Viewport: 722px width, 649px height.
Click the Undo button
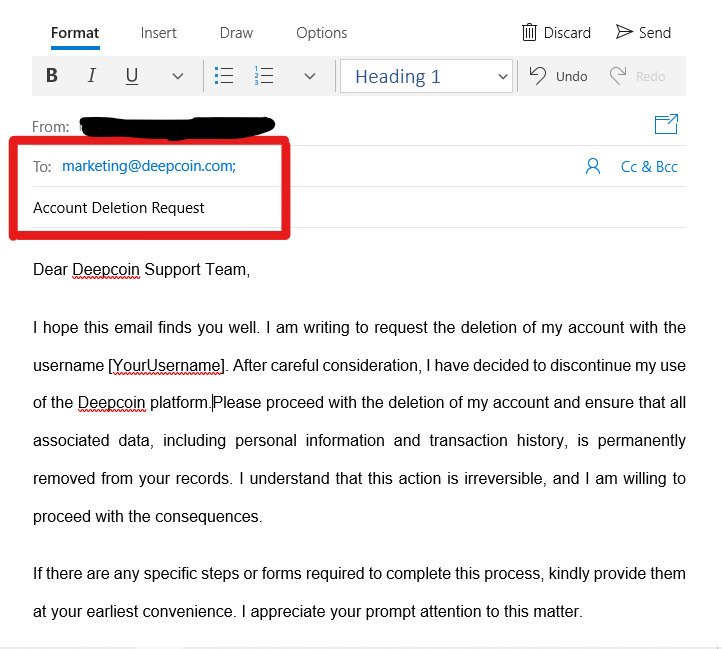click(558, 76)
